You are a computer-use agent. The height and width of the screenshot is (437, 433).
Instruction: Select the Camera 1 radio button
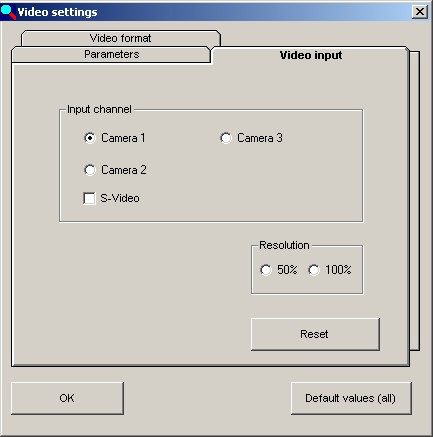[x=90, y=138]
